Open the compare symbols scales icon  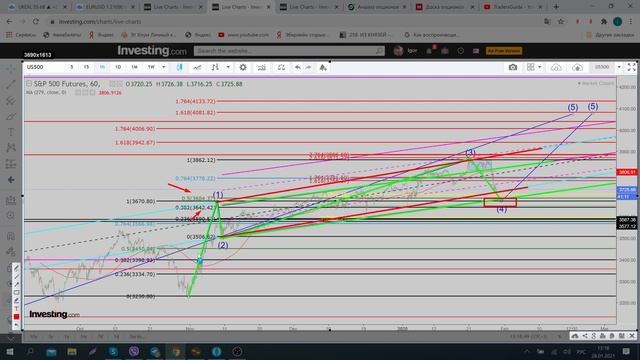[281, 67]
